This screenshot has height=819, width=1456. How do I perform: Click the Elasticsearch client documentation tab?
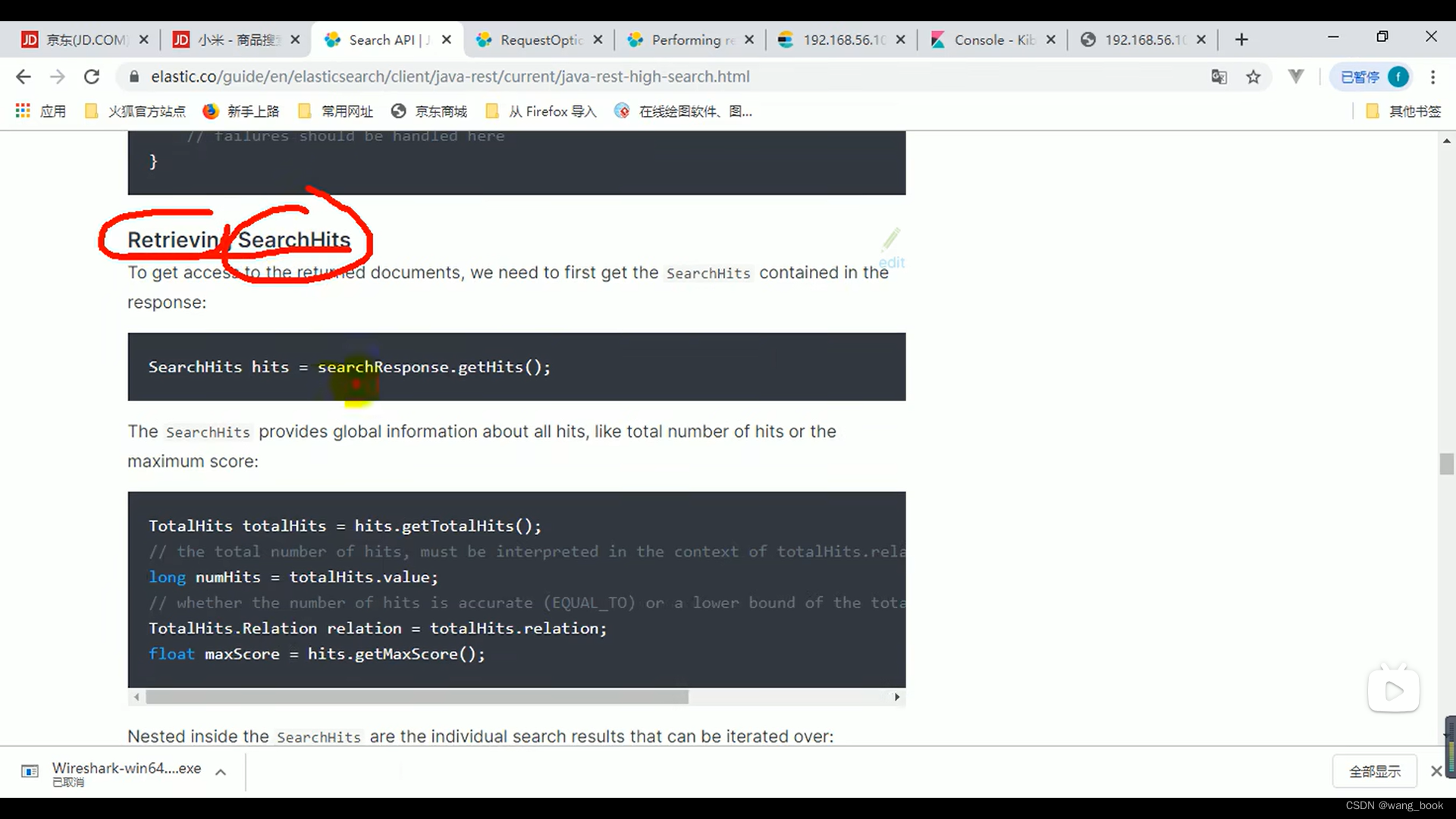(x=390, y=40)
